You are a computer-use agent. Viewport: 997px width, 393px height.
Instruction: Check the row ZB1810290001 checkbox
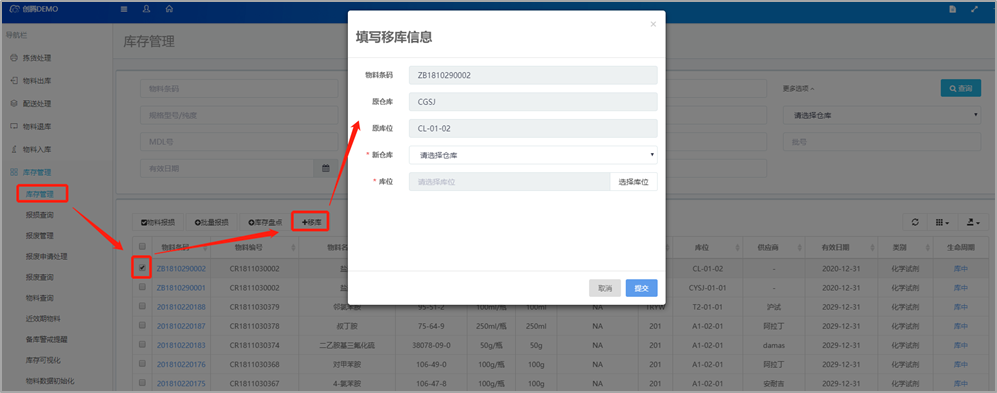142,287
